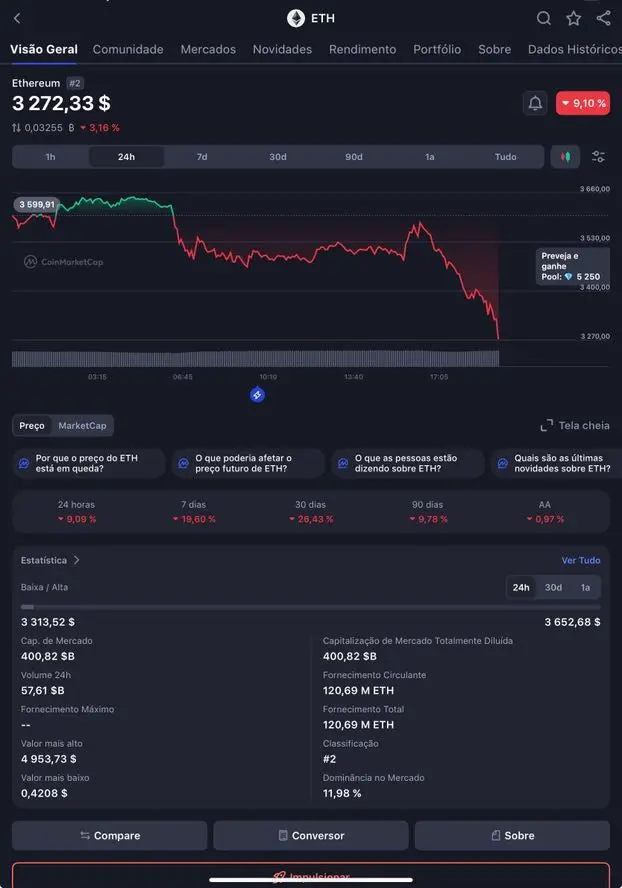Tap the bottom Sobre button
The image size is (622, 888).
coord(512,835)
